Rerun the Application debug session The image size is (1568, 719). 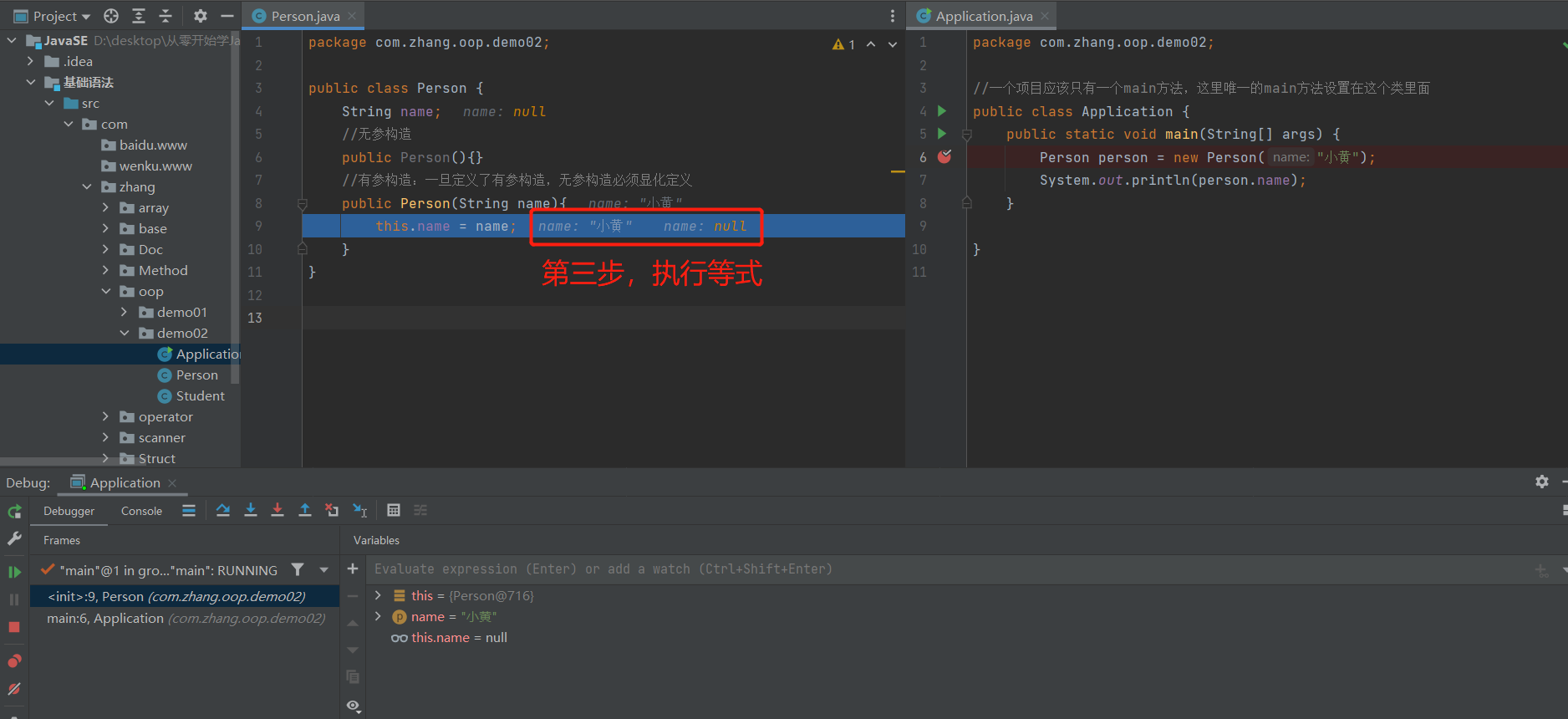click(14, 512)
